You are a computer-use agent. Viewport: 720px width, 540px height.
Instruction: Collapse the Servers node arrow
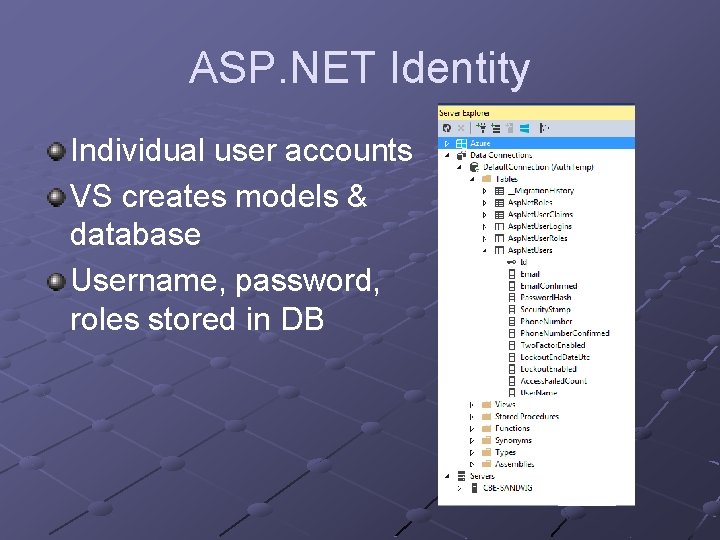(x=447, y=476)
